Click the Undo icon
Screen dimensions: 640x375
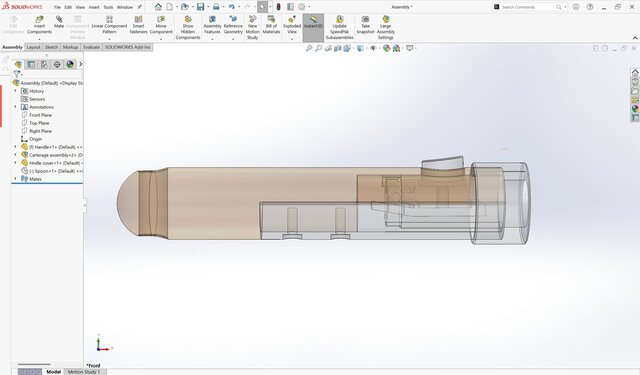[x=232, y=7]
